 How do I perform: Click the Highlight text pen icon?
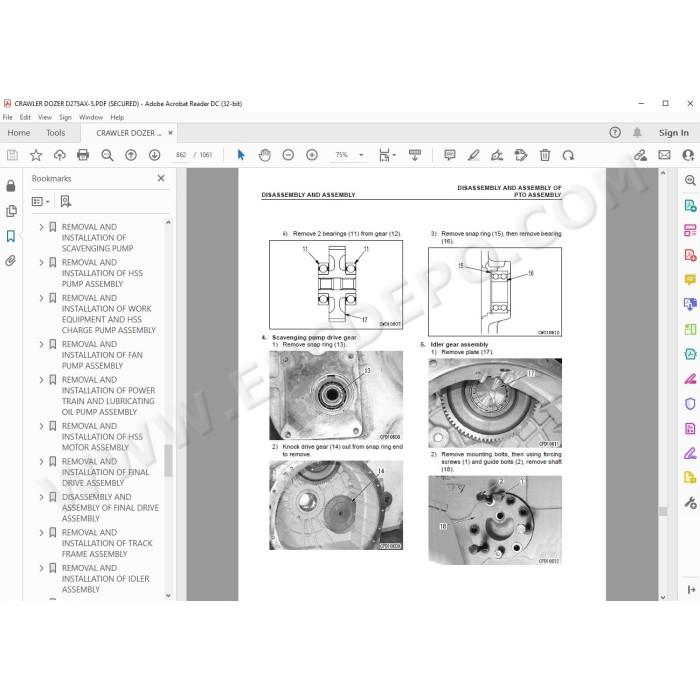(x=473, y=155)
